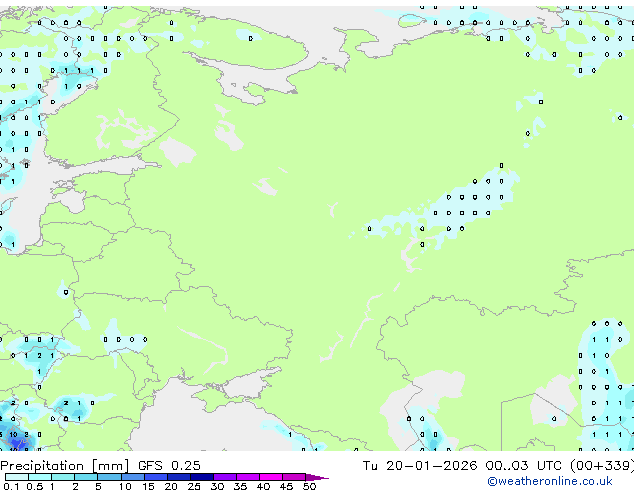Click the '45' legend scale label
634x490 pixels.
pyautogui.click(x=286, y=486)
